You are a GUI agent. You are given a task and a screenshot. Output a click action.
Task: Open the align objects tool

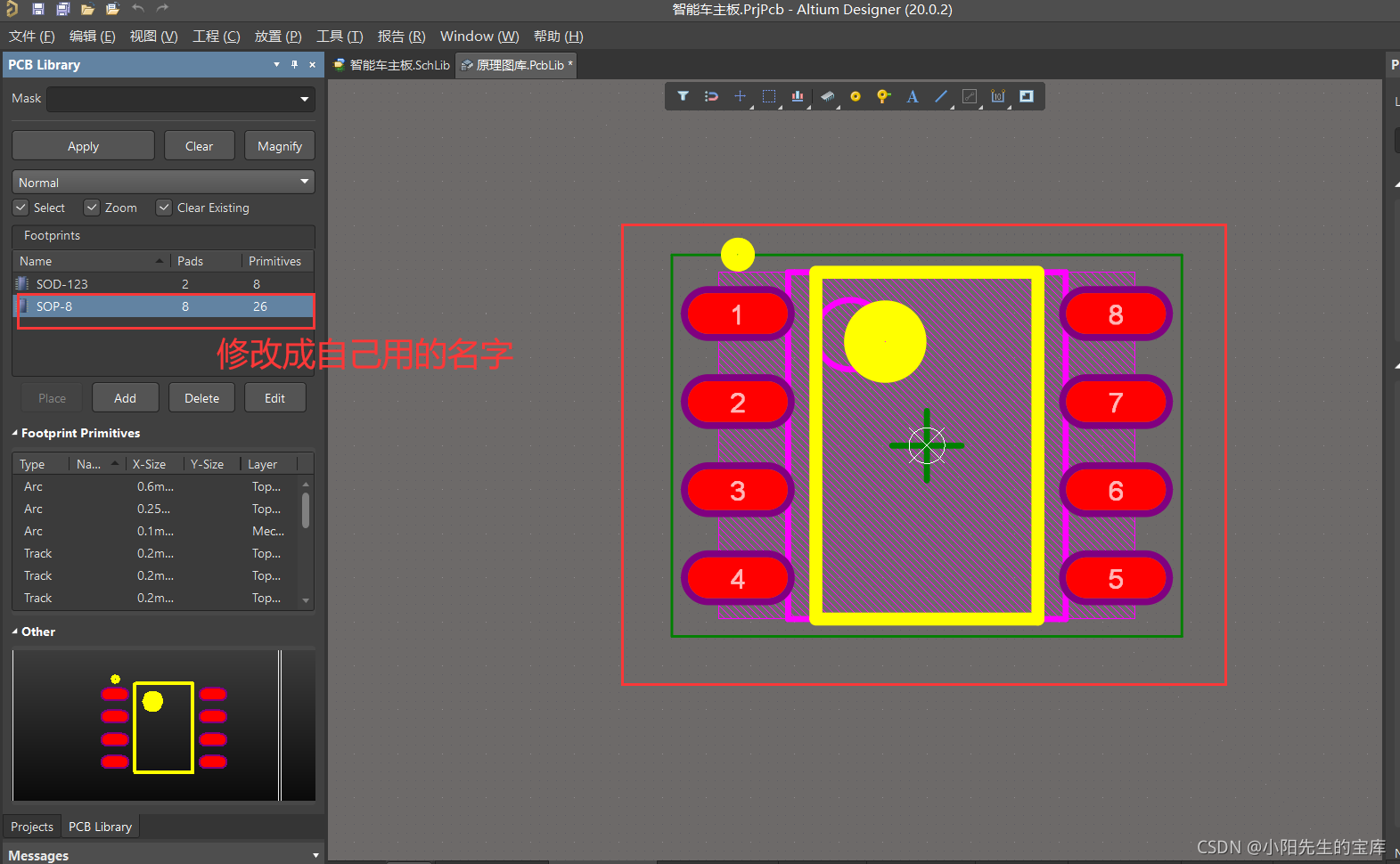pos(798,96)
